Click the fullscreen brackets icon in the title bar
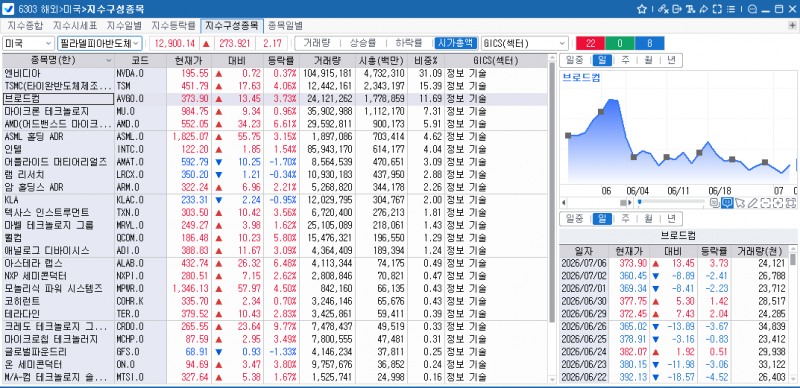 717,9
